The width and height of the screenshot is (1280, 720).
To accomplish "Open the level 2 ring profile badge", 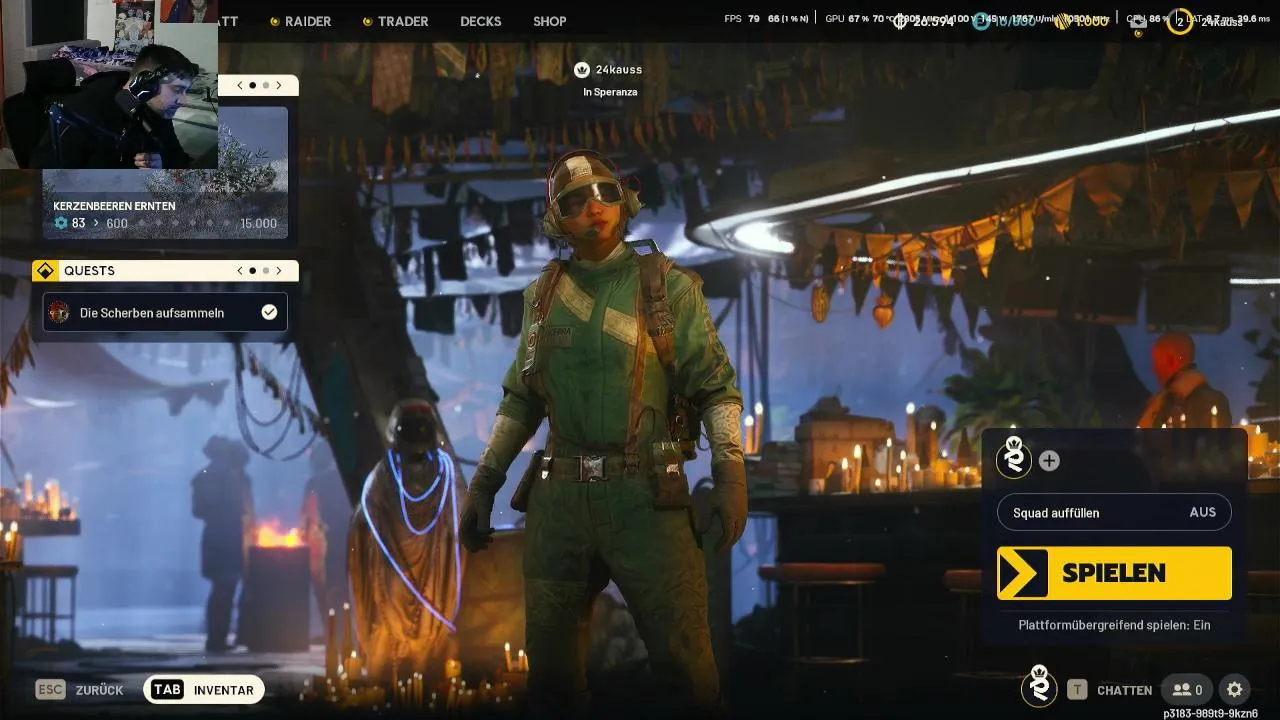I will 1180,20.
